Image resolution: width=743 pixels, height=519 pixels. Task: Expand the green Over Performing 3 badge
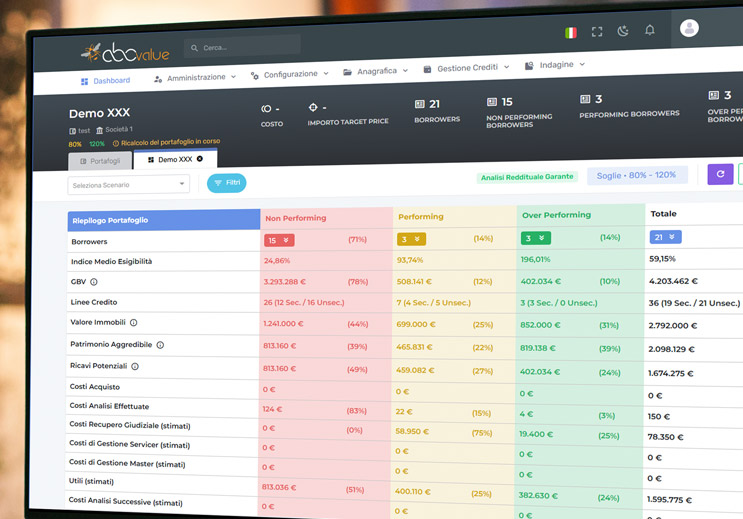coord(537,238)
